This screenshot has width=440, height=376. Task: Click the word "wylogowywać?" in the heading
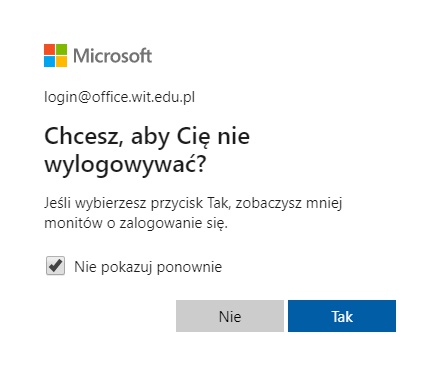pos(125,164)
